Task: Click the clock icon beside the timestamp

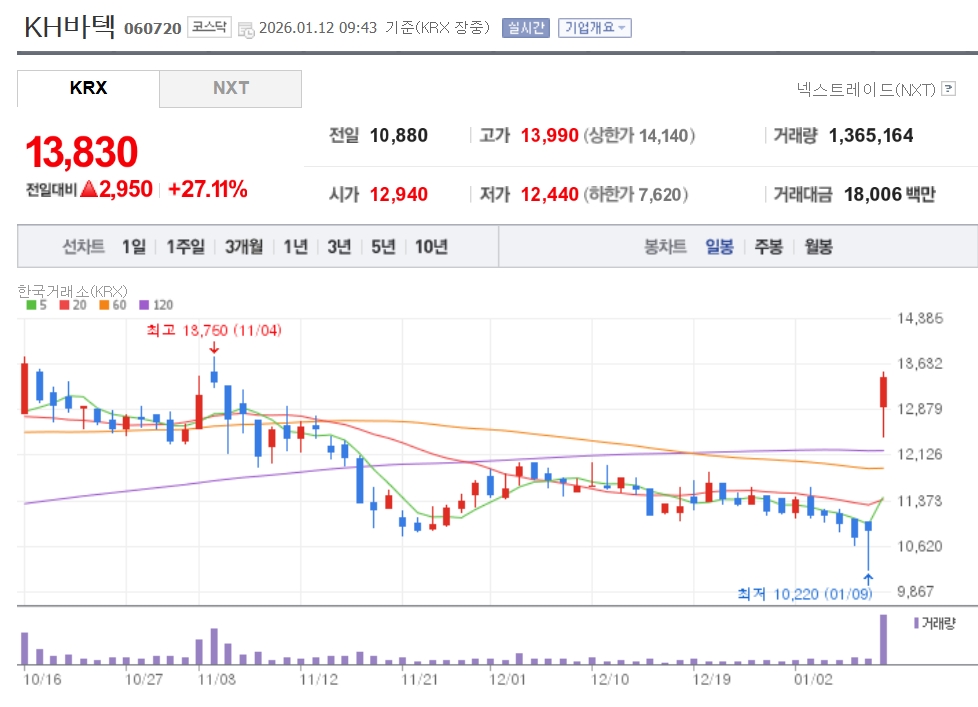Action: (246, 29)
